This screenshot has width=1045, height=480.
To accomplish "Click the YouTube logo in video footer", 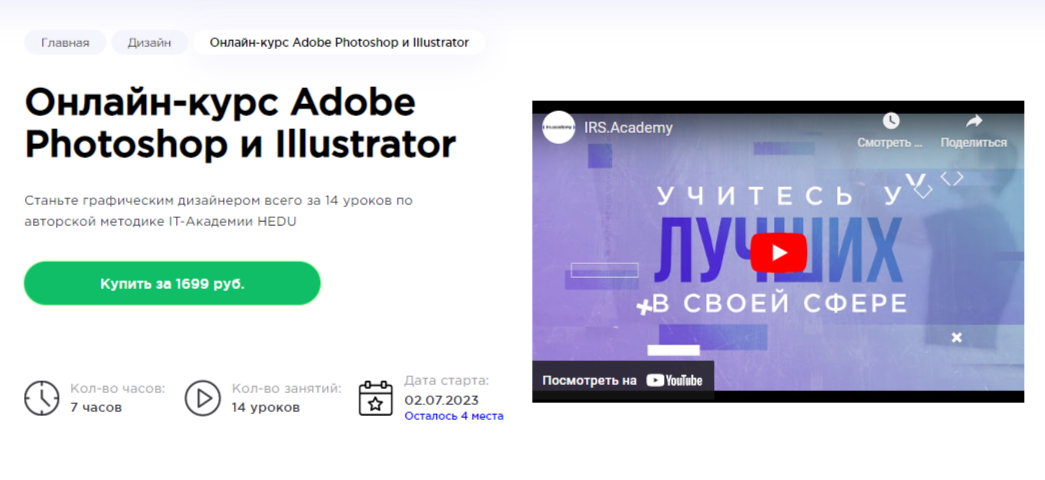I will point(674,381).
